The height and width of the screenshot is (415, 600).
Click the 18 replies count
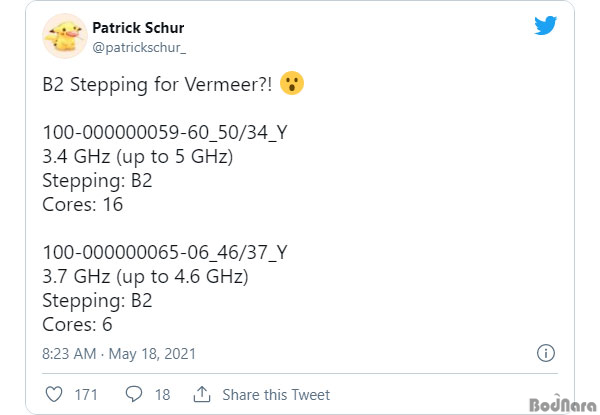coord(163,395)
